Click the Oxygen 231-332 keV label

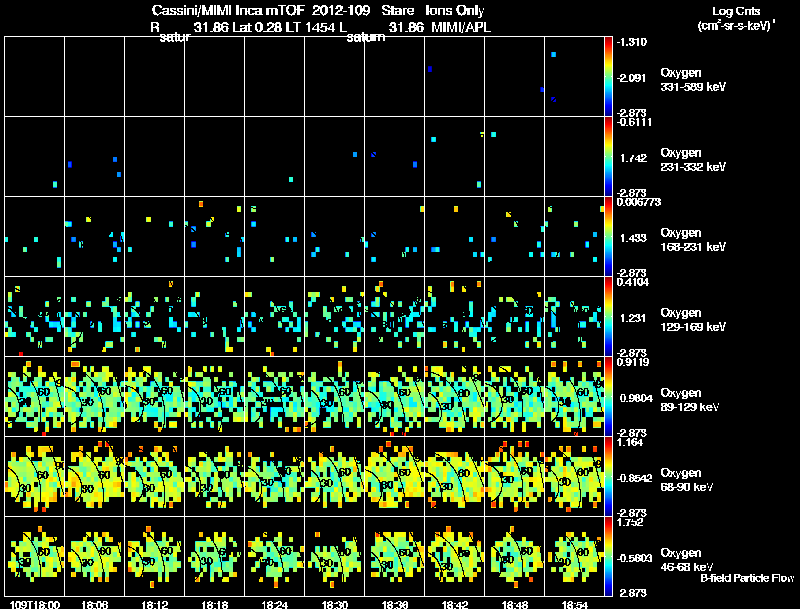[693, 160]
